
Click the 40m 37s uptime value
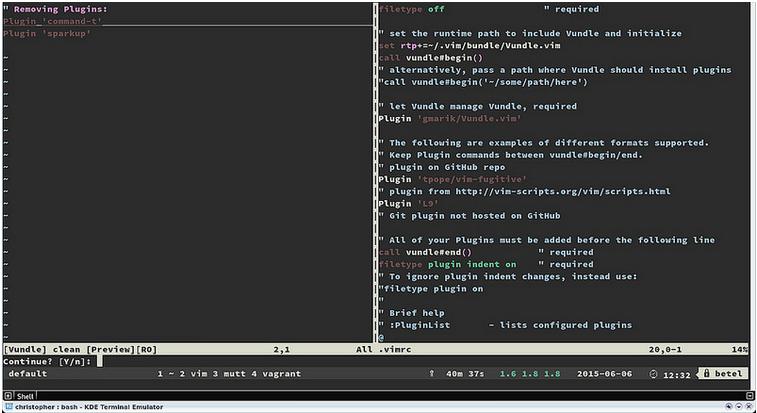point(465,373)
